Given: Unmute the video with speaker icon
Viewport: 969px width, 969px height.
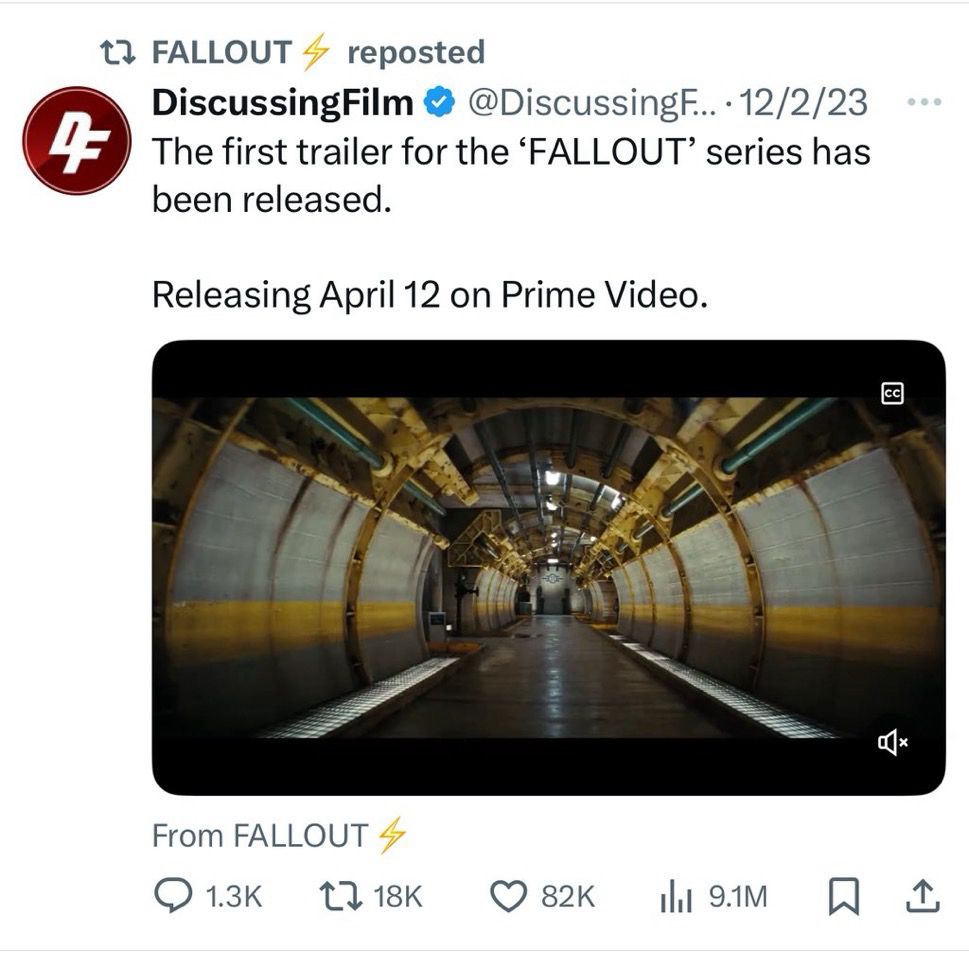Looking at the screenshot, I should (892, 741).
